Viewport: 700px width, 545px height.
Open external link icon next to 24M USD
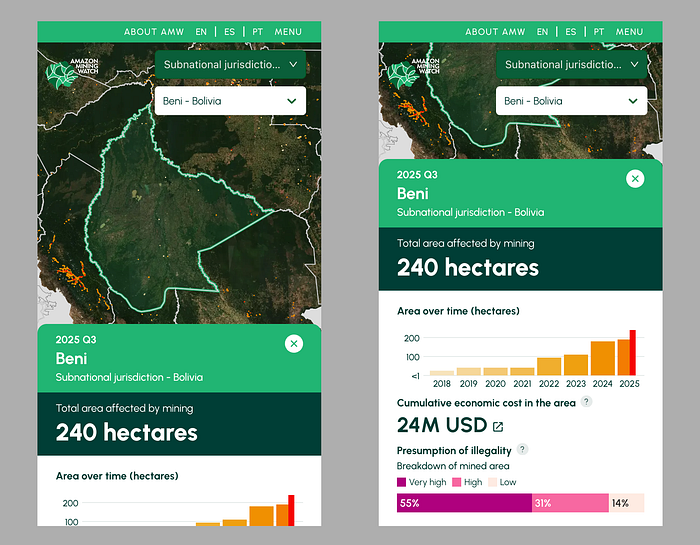(498, 427)
